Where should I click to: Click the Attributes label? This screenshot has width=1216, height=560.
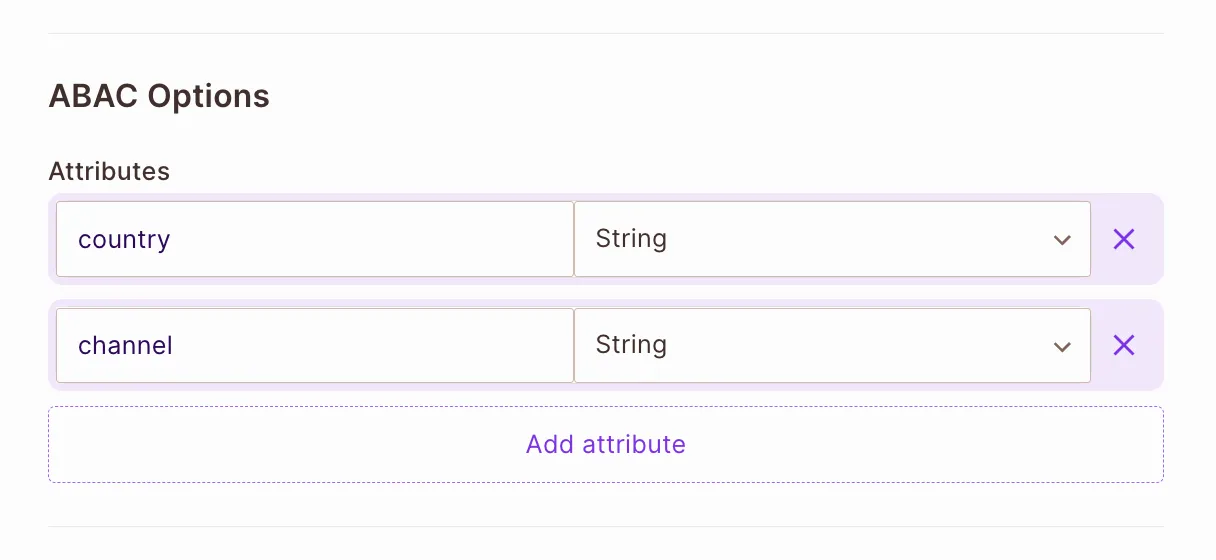(109, 171)
